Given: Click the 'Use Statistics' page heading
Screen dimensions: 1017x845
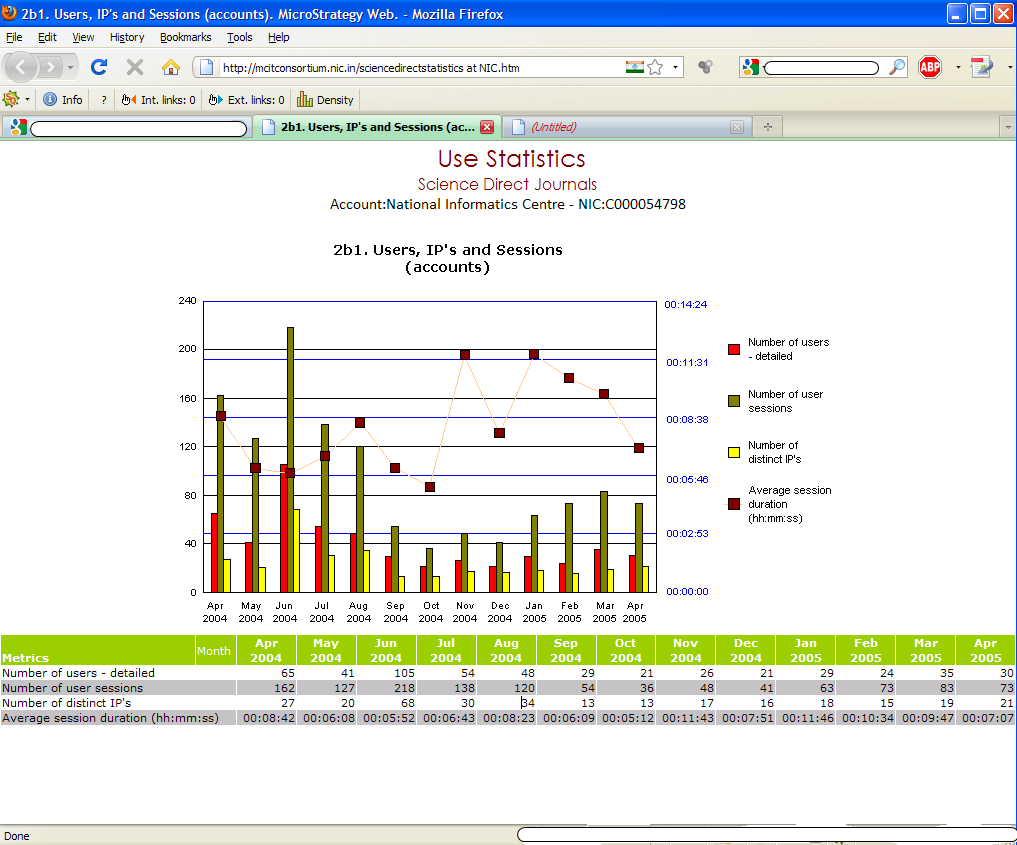Looking at the screenshot, I should (x=511, y=159).
